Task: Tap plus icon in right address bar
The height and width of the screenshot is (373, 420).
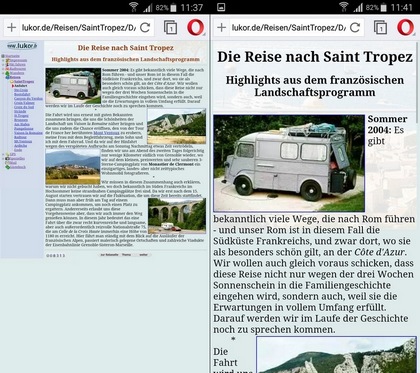Action: (x=222, y=27)
